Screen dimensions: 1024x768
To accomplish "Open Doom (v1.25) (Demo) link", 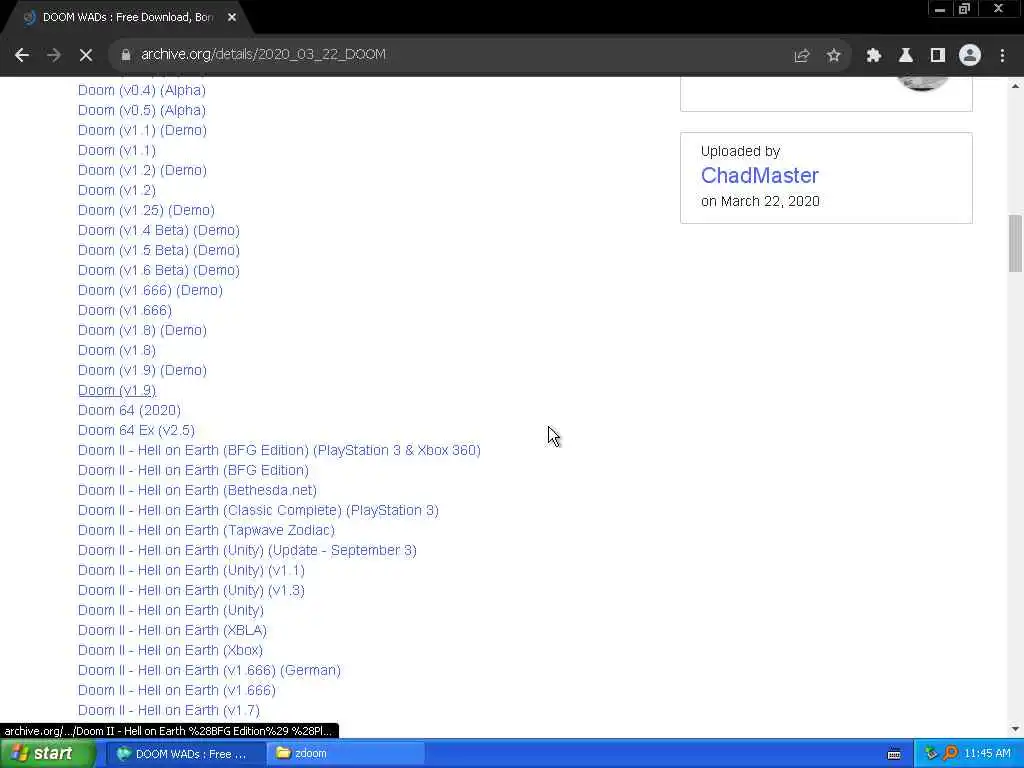I will tap(146, 210).
